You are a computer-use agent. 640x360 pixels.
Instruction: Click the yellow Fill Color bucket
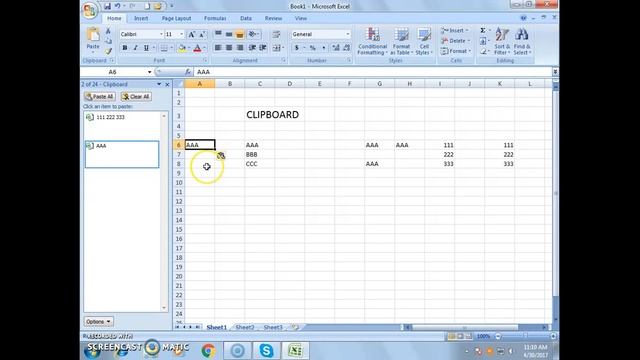coord(182,48)
